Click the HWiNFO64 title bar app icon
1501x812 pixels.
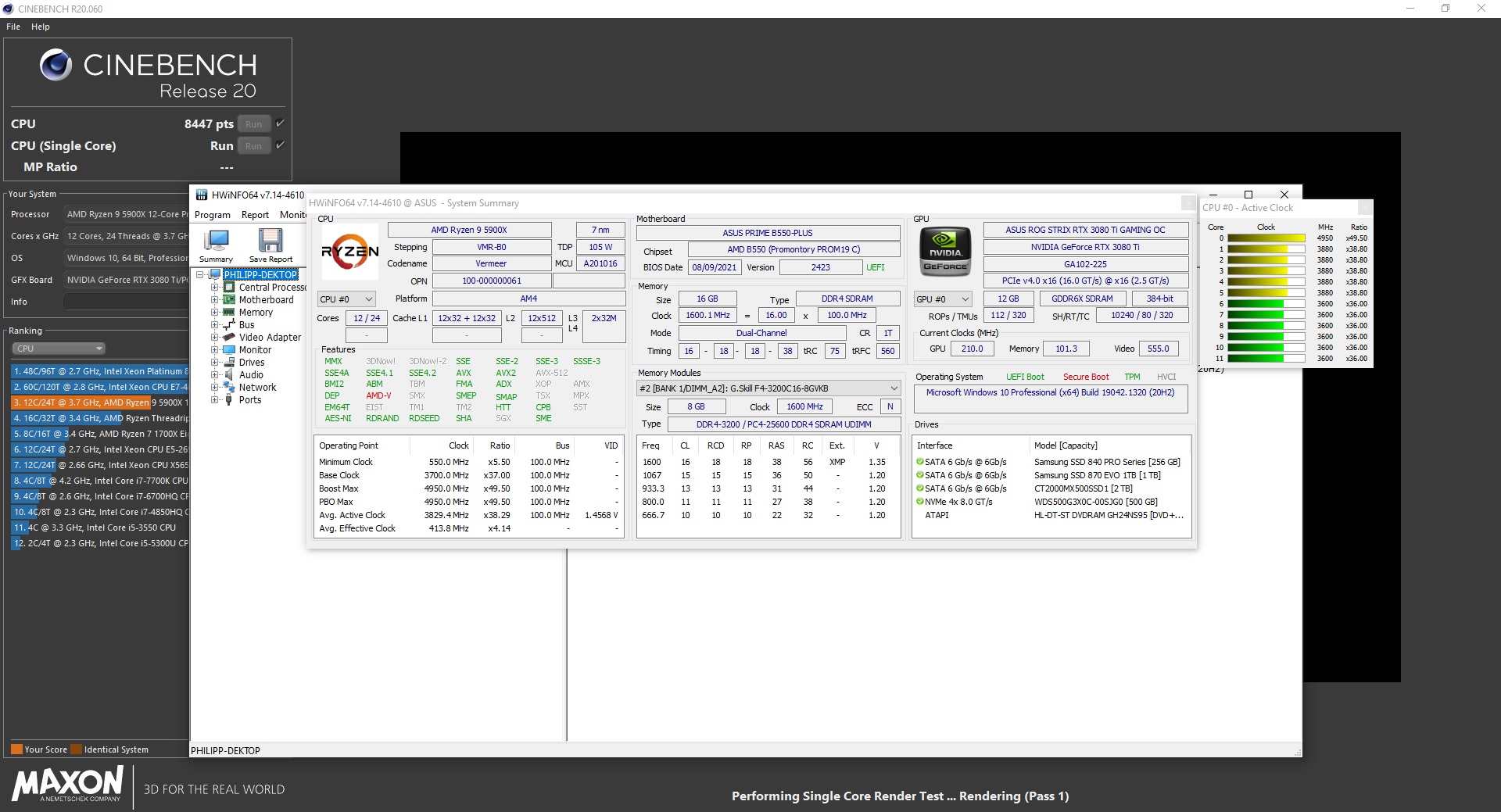(x=202, y=195)
